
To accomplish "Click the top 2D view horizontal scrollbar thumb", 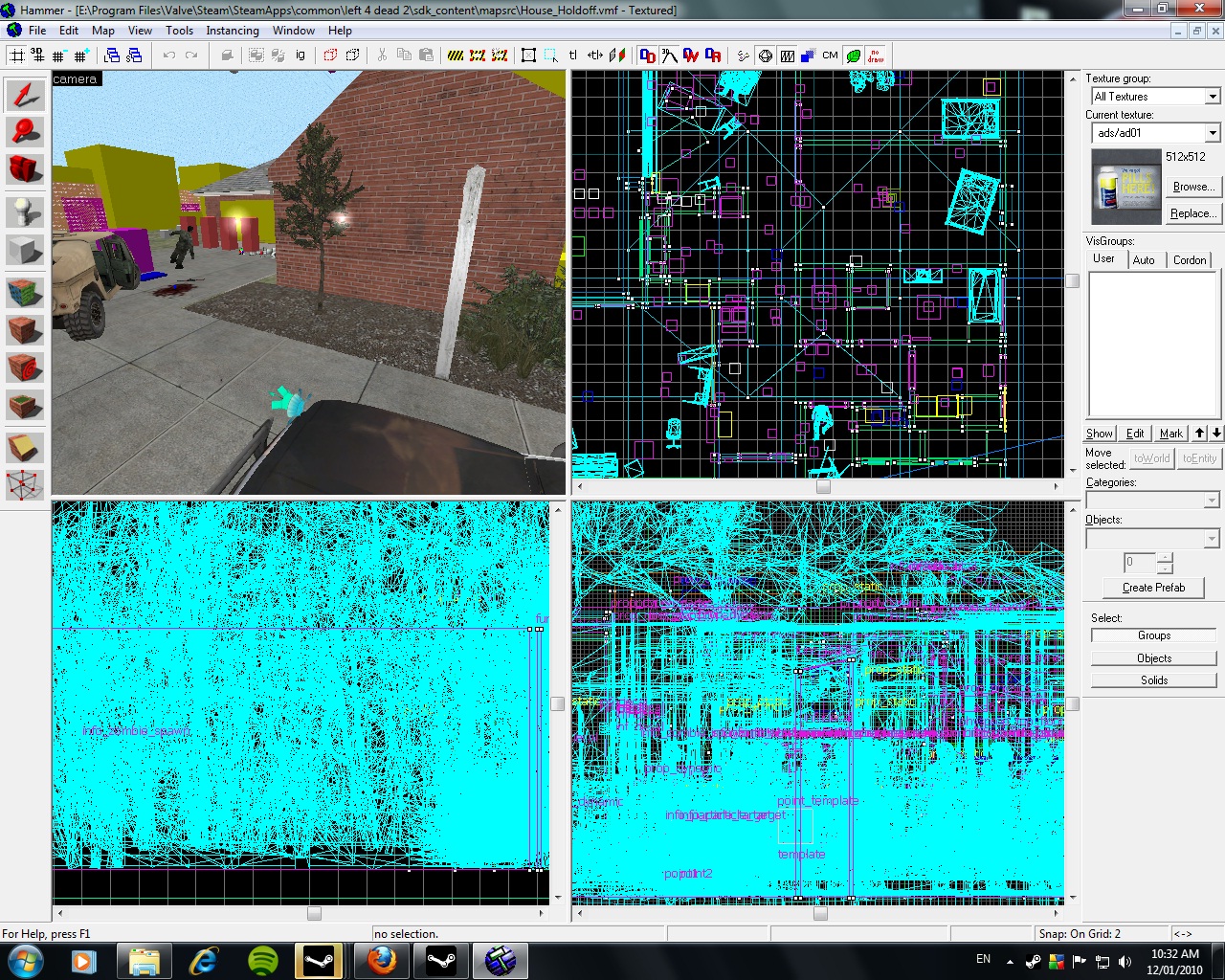I will tap(822, 486).
